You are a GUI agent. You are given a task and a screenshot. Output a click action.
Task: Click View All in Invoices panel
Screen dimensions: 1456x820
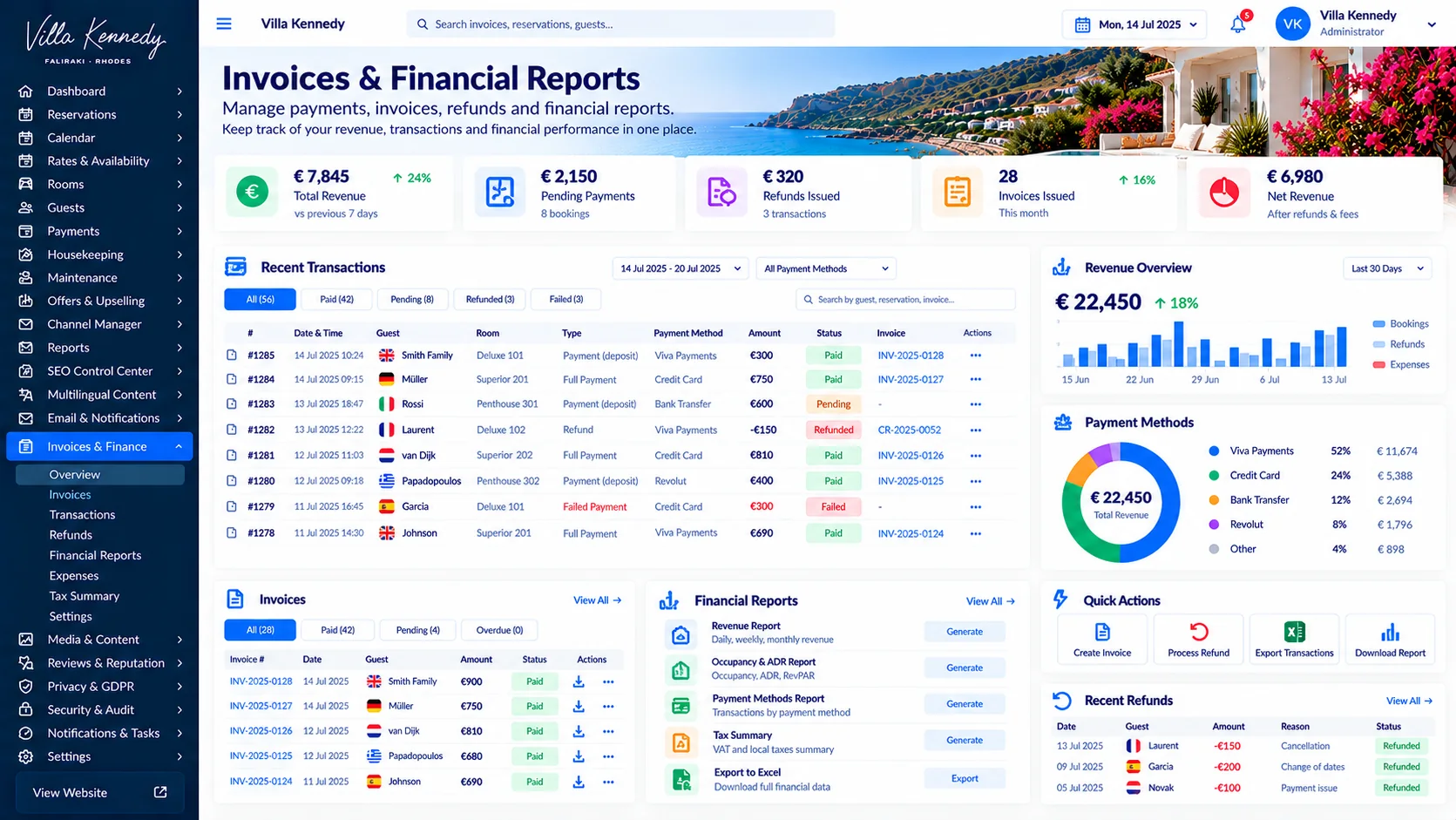click(597, 600)
